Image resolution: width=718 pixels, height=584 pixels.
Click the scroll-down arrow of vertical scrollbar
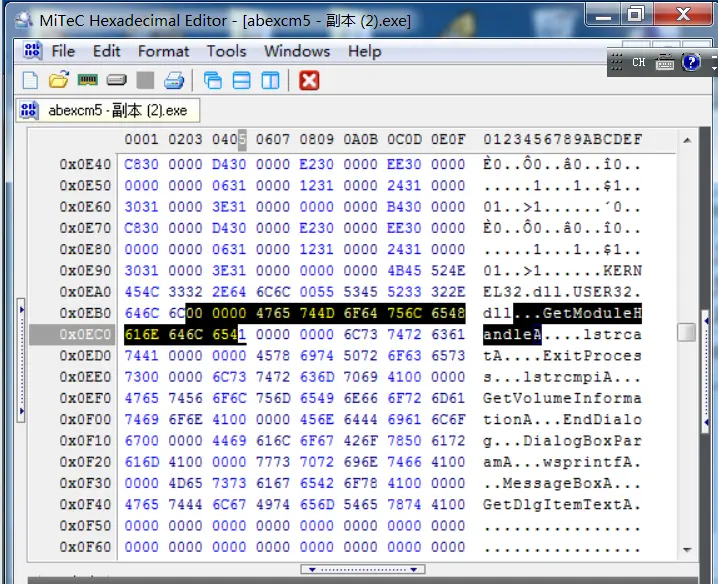point(686,549)
